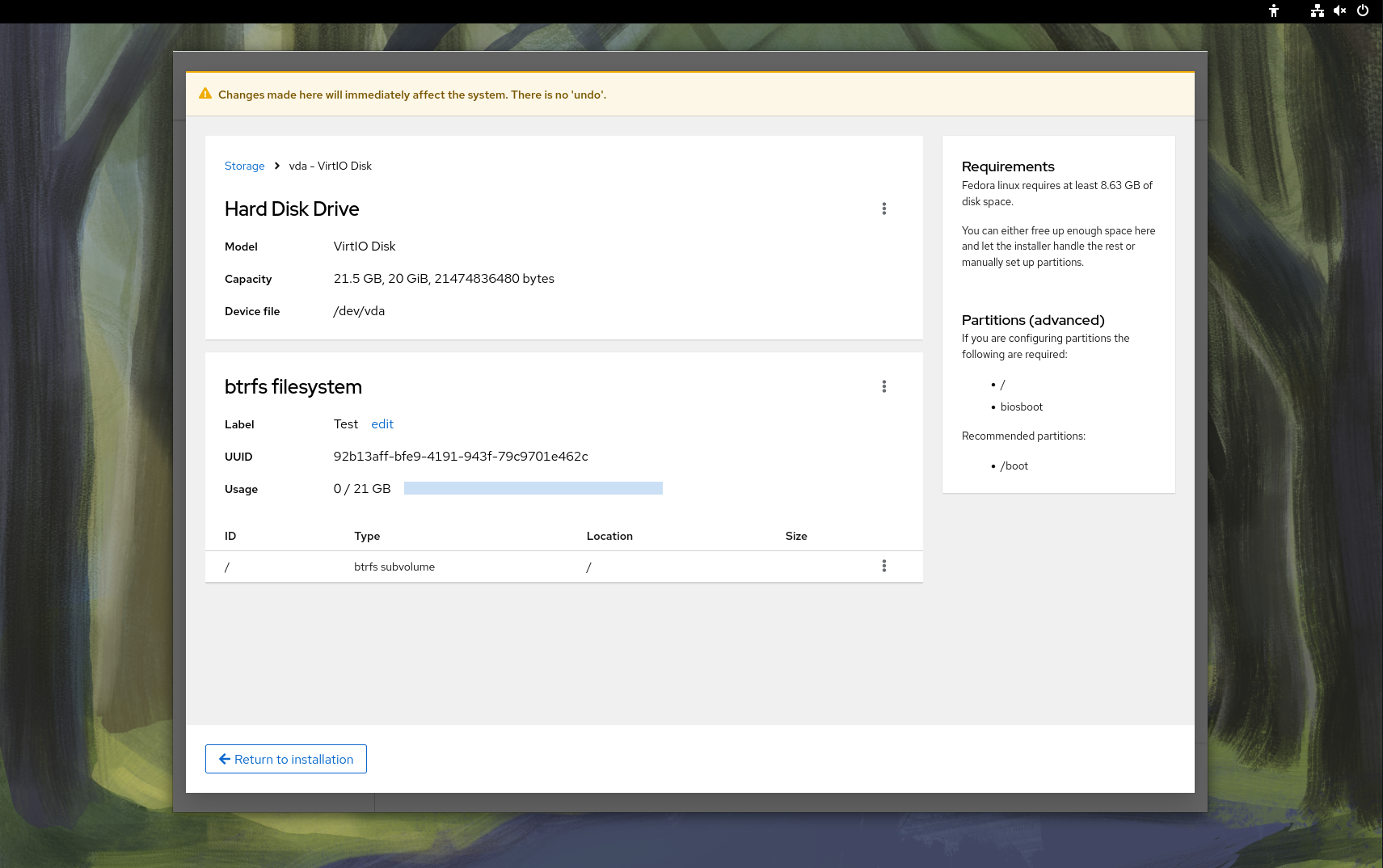Click the btrfs usage progress bar
The width and height of the screenshot is (1383, 868).
pos(533,488)
